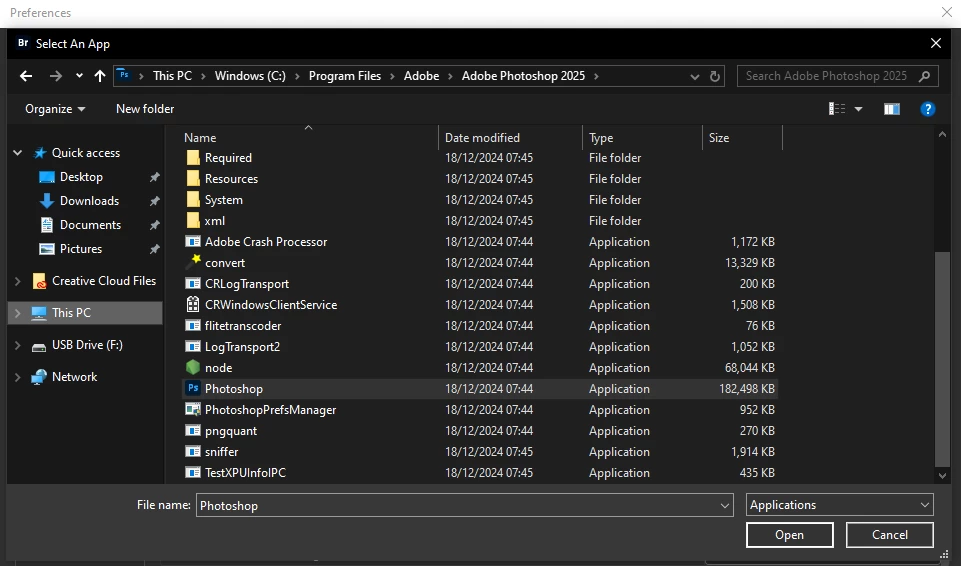Go up one folder level
Screen dimensions: 961x566
click(x=100, y=76)
